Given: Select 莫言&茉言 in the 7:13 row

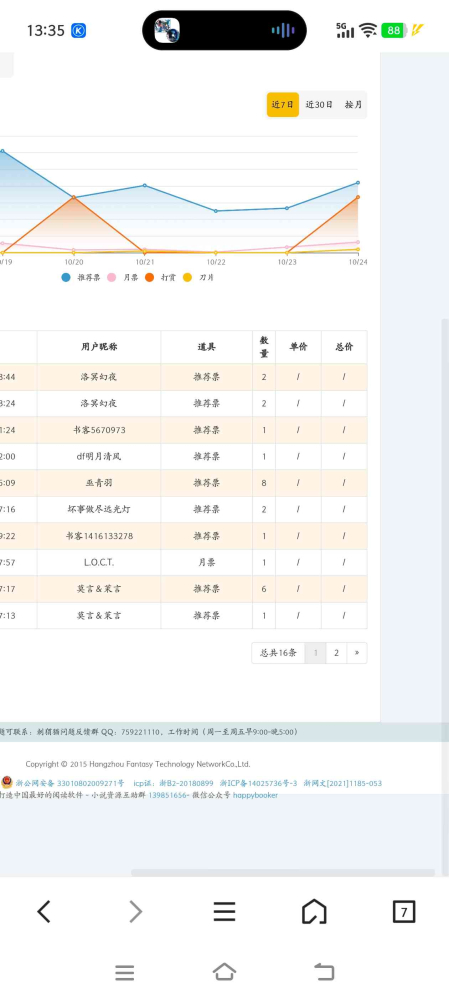Looking at the screenshot, I should coord(99,615).
